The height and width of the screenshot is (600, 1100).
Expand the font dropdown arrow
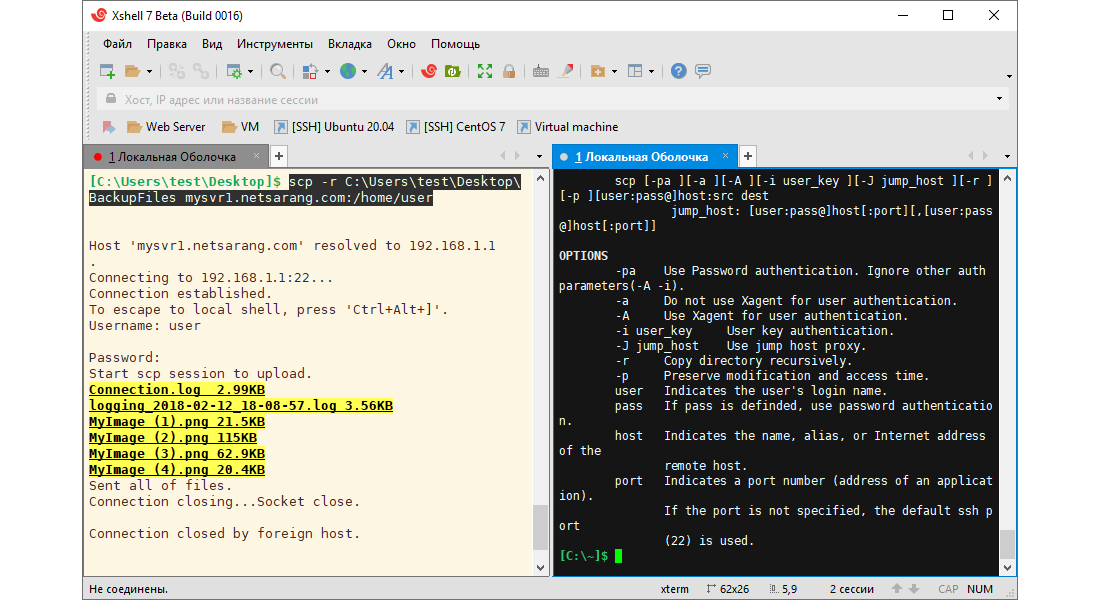pos(401,72)
